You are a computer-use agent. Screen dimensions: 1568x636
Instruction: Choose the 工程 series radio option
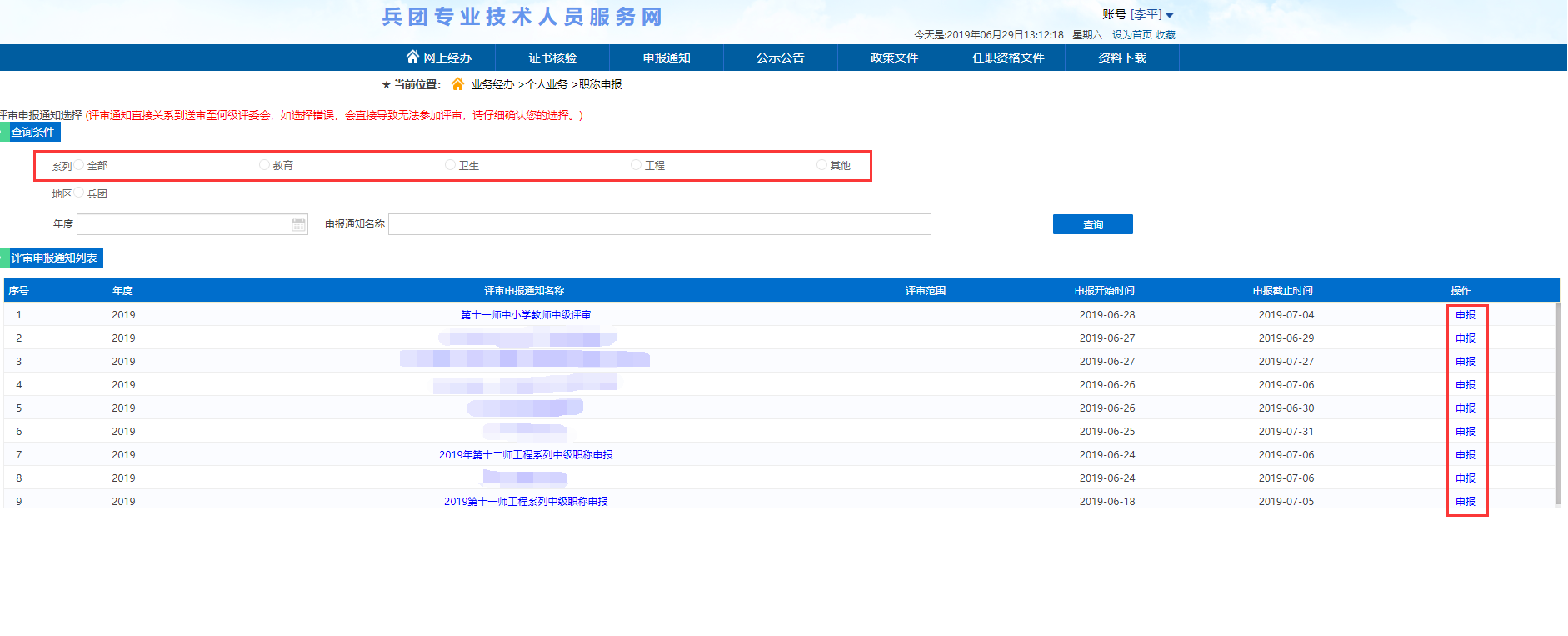click(x=636, y=165)
